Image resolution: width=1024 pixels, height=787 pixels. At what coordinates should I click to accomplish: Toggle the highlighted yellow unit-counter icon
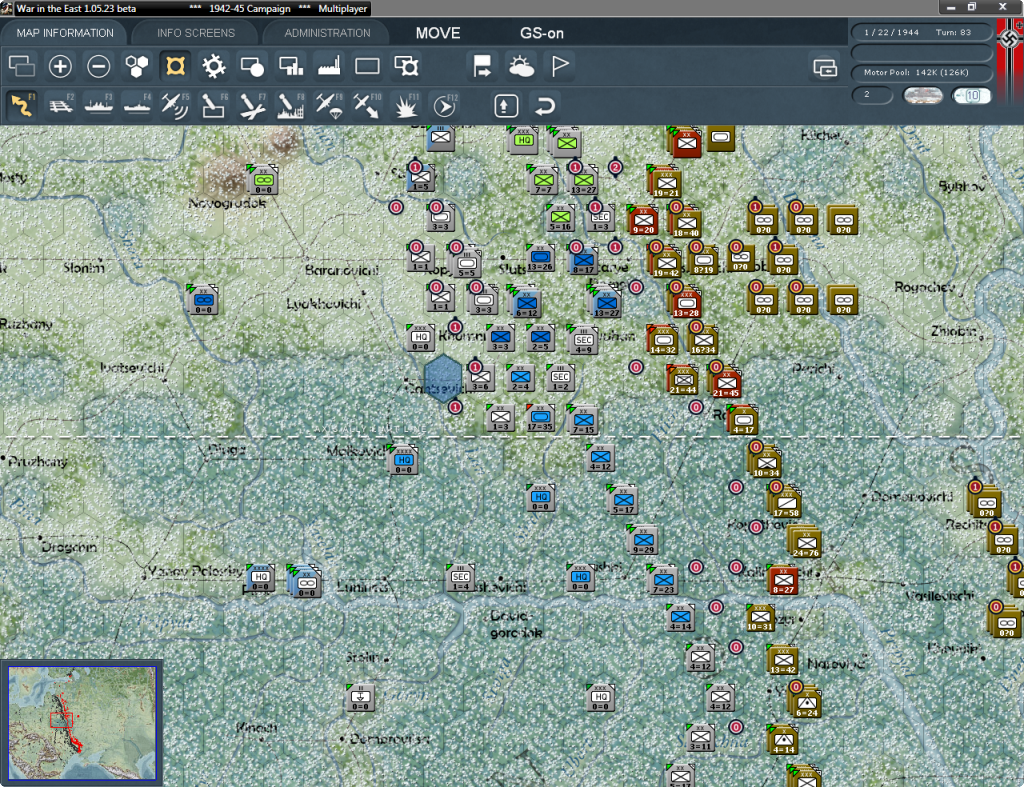coord(175,66)
